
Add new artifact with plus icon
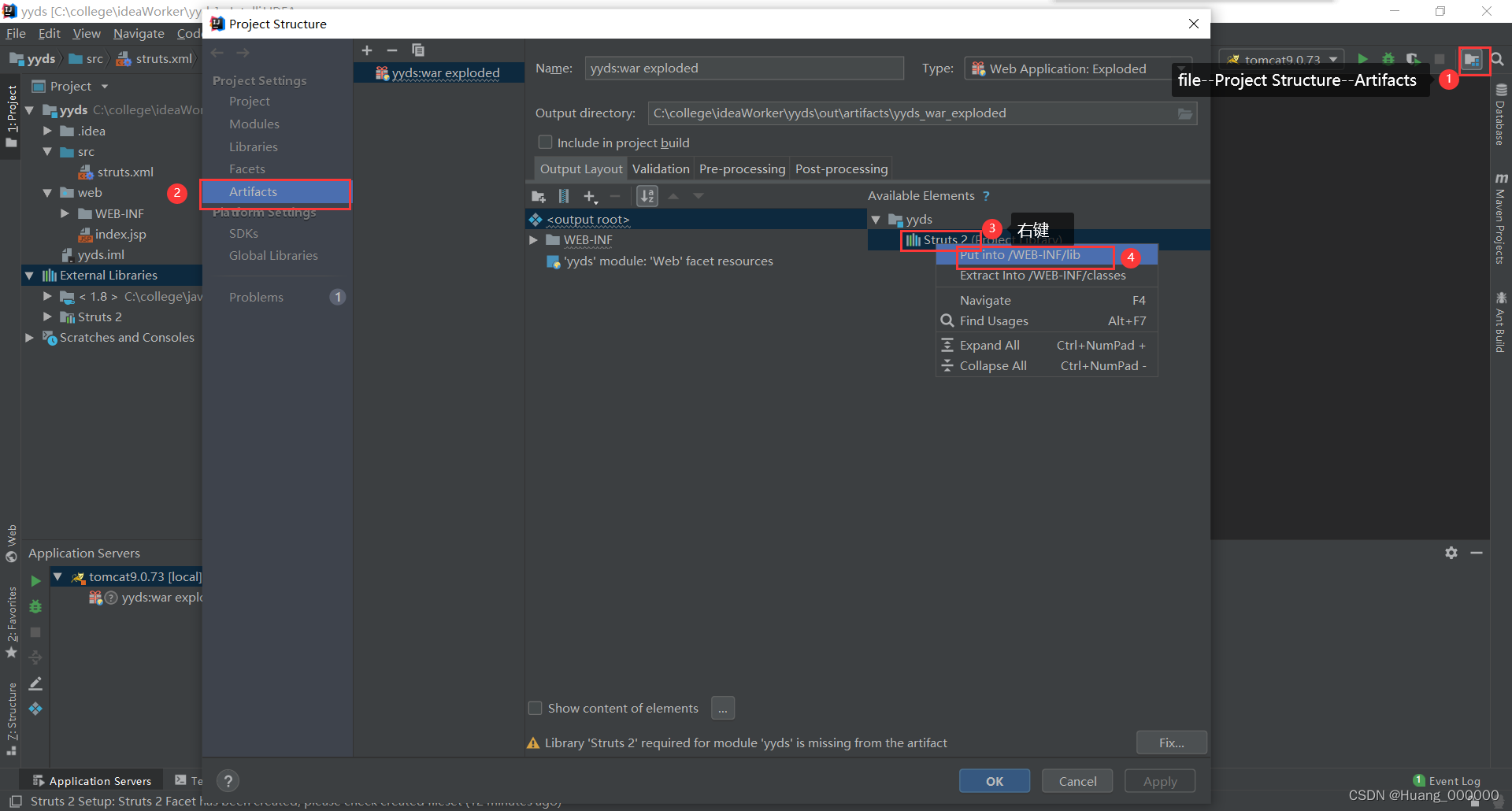(x=367, y=50)
